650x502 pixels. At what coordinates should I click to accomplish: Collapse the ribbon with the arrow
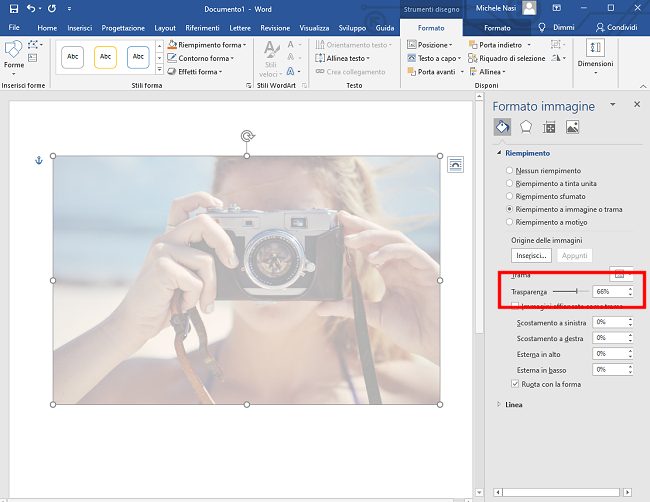pos(643,86)
